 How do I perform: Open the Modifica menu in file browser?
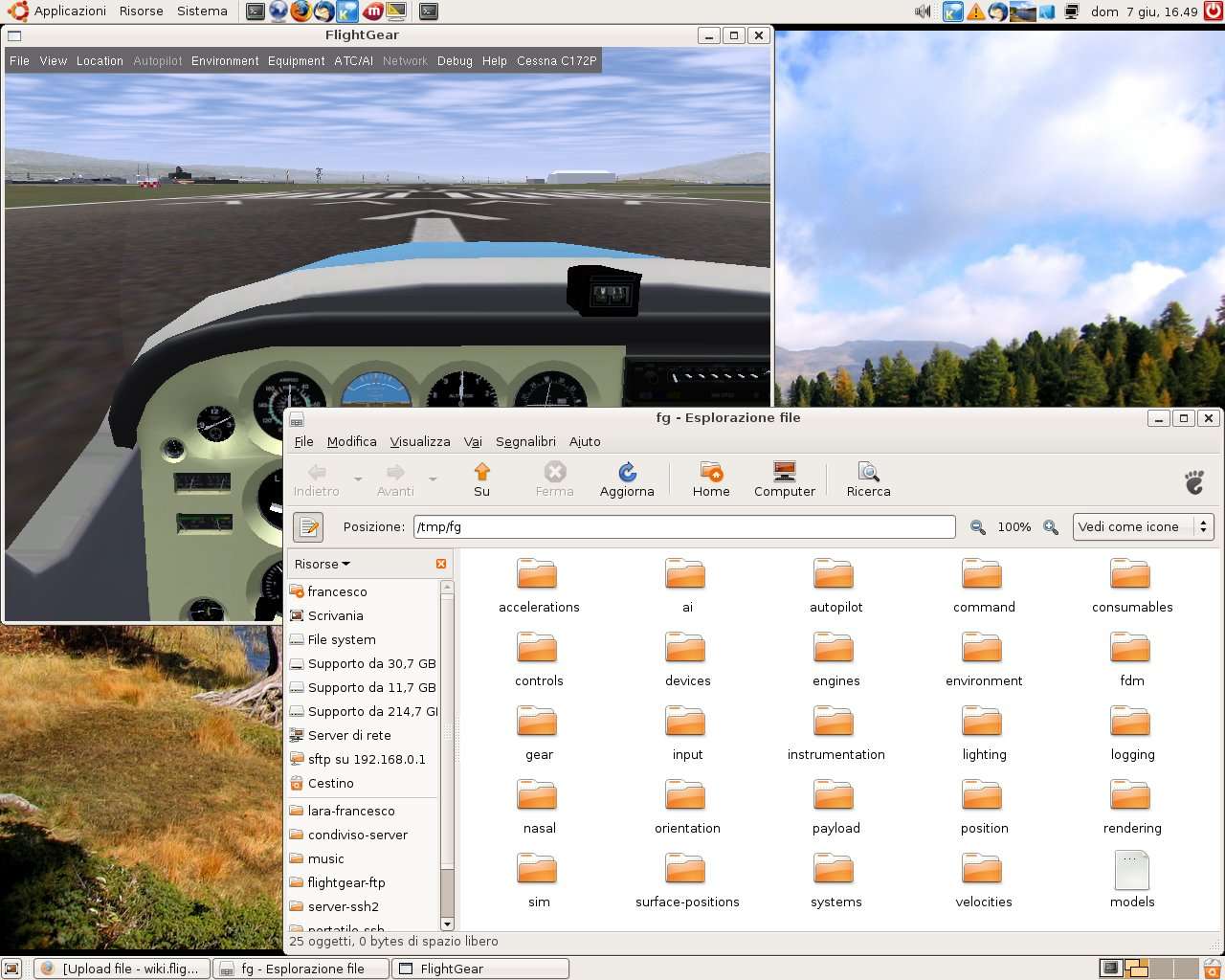coord(351,441)
